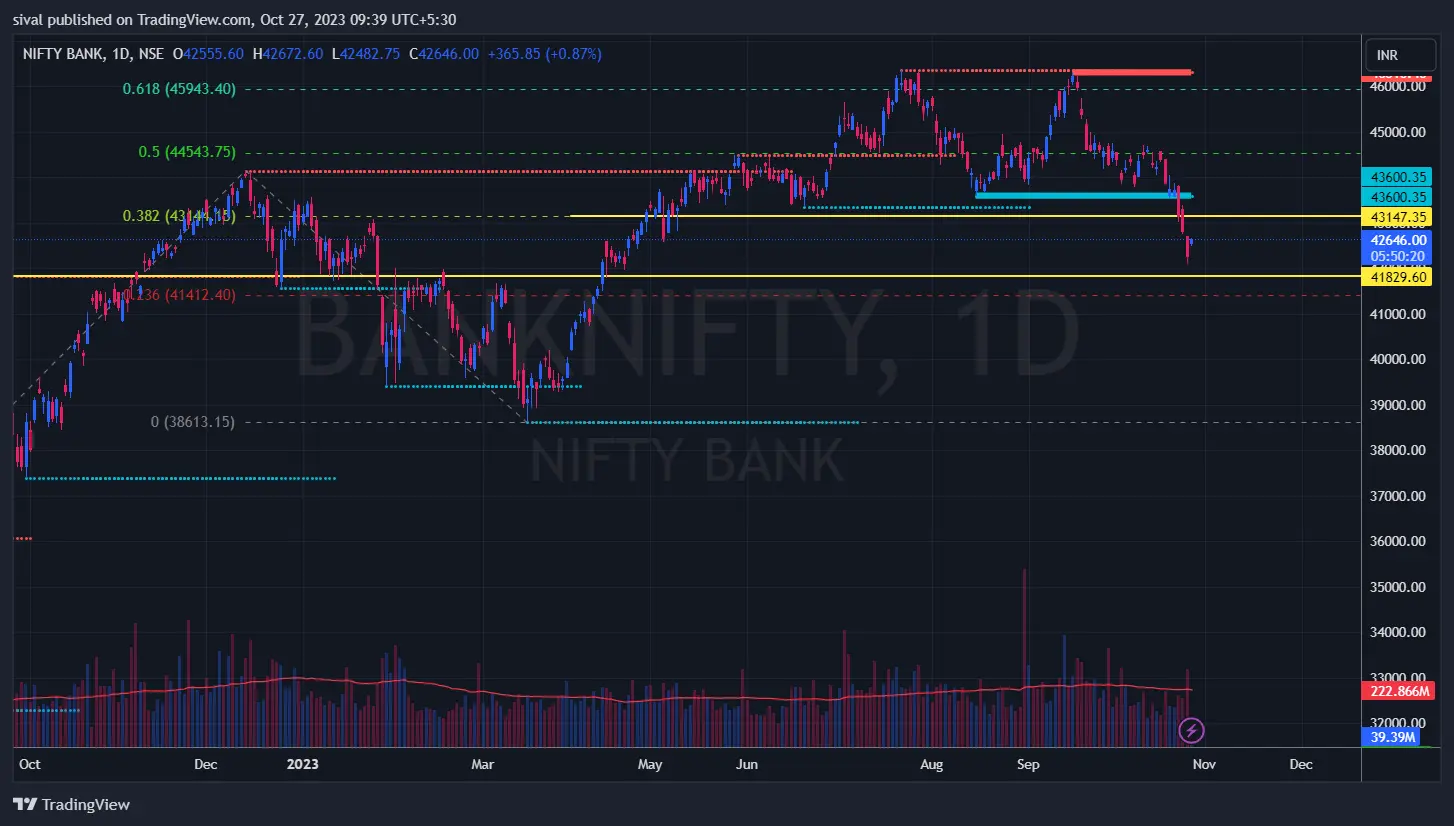
Task: Click the NIFTY BANK, 1D, NSE symbol title
Action: (x=93, y=54)
